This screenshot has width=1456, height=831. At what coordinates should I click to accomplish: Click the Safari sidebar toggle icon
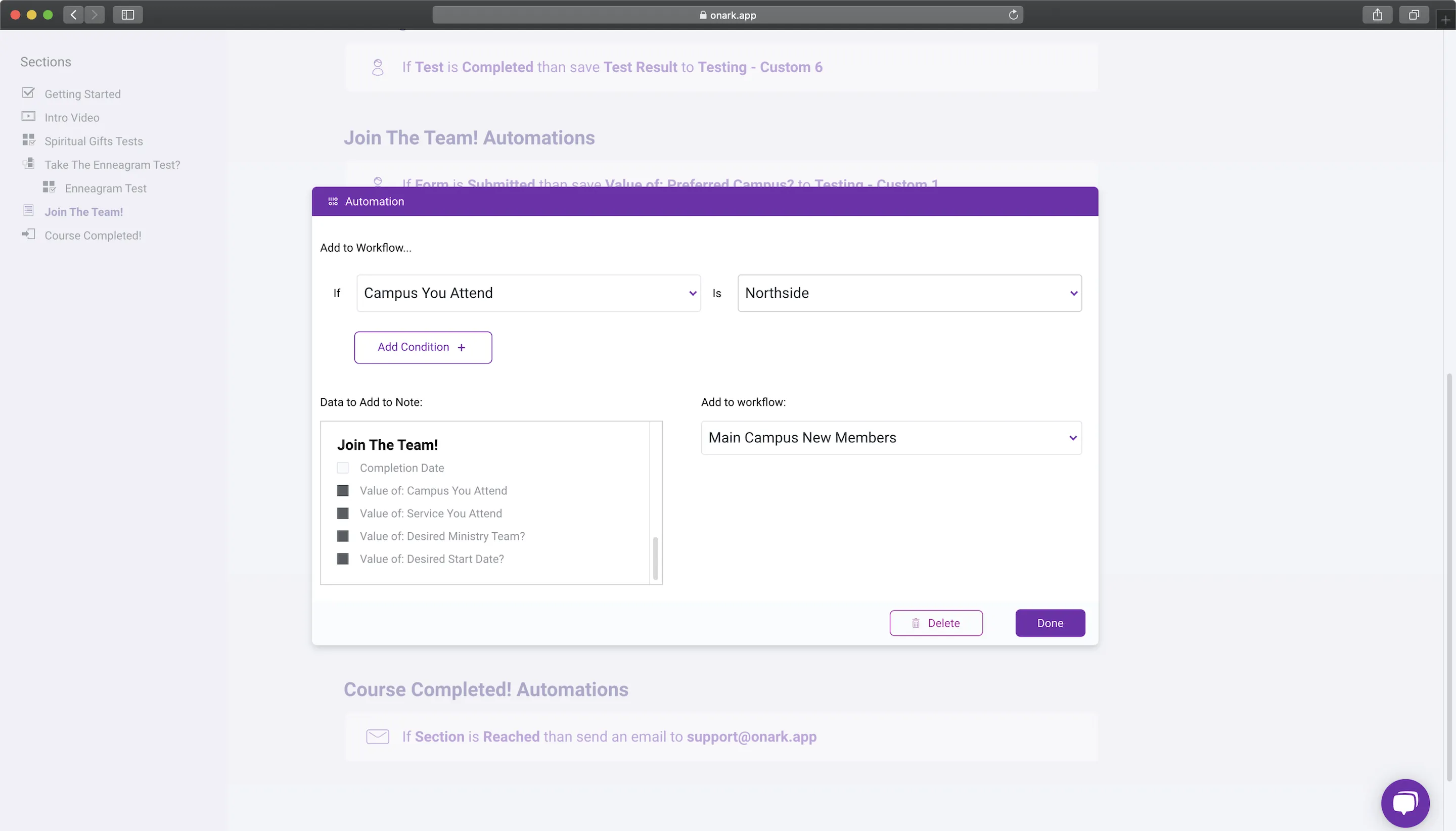(128, 14)
